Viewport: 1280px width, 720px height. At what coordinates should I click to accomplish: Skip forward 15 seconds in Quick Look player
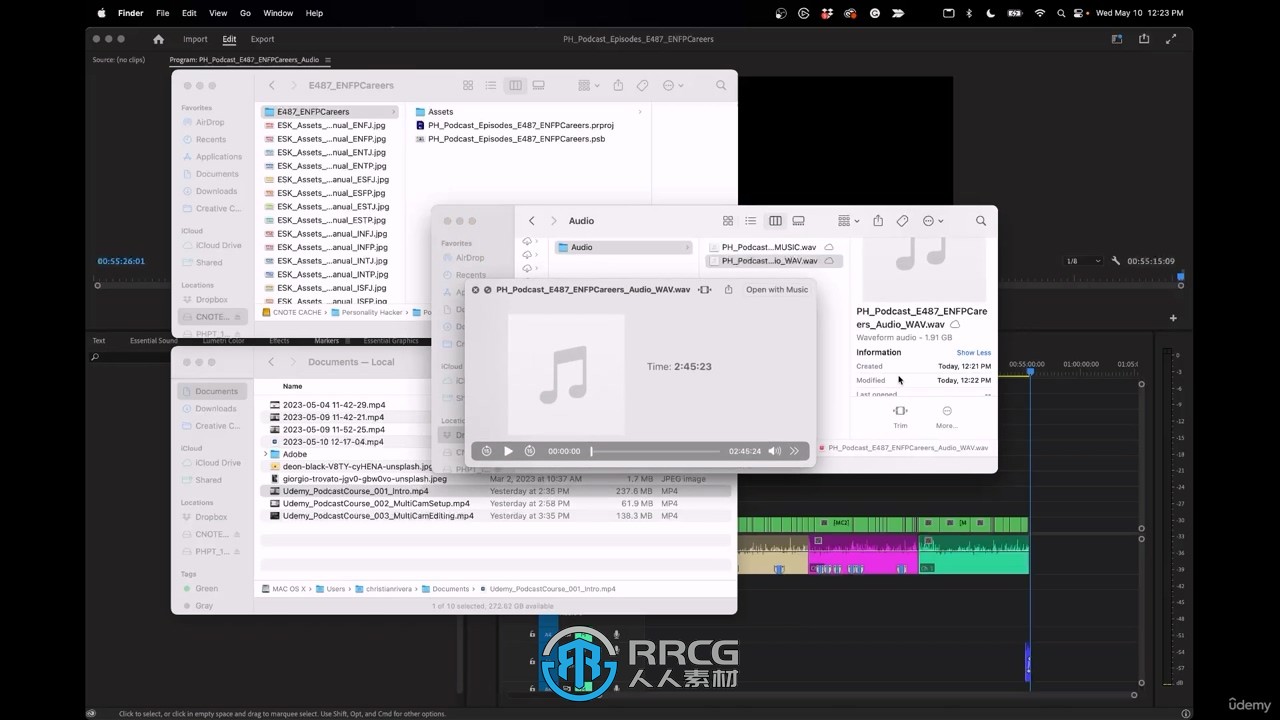(530, 451)
